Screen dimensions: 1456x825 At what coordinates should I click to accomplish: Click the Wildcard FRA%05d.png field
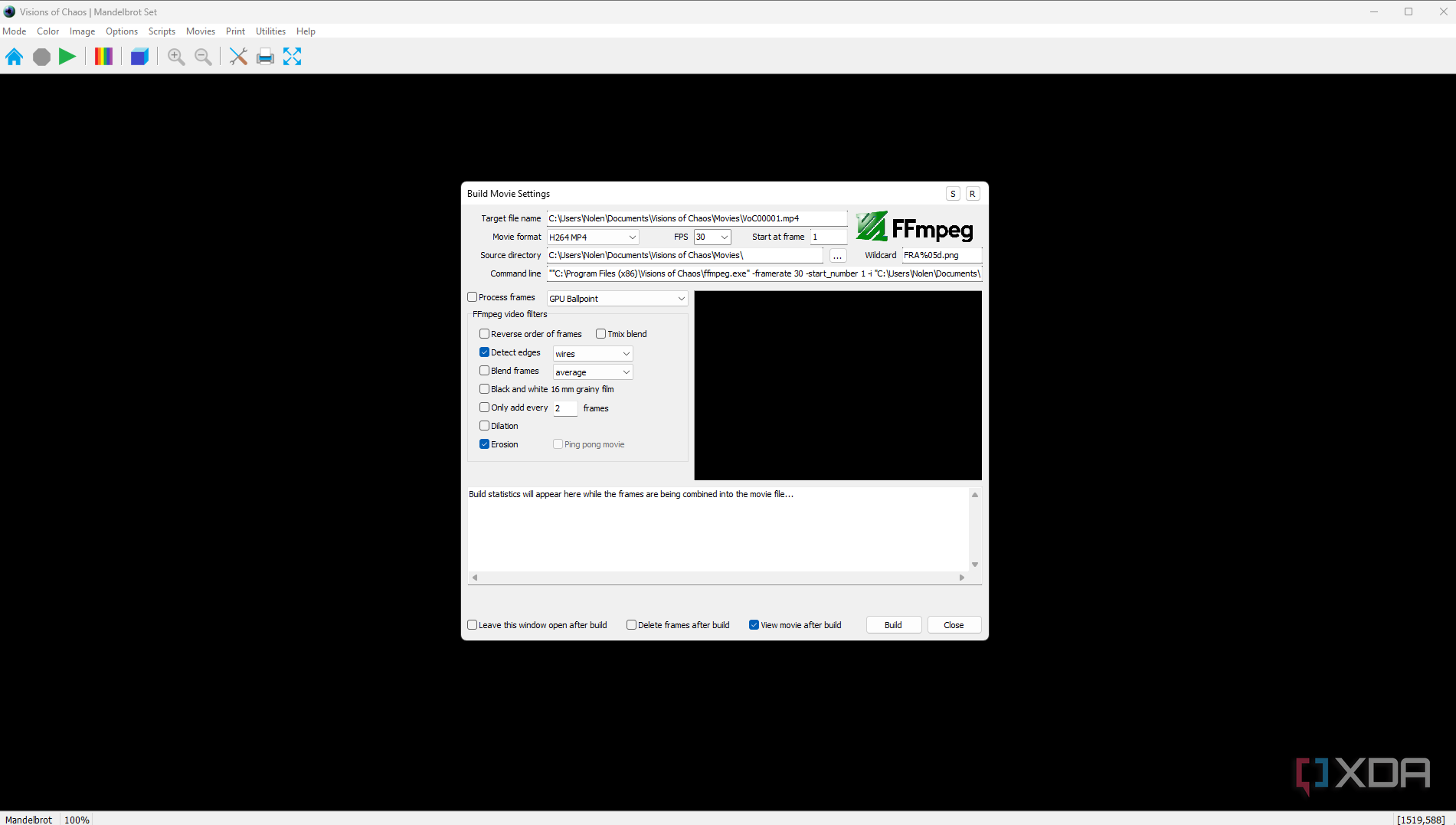click(942, 256)
